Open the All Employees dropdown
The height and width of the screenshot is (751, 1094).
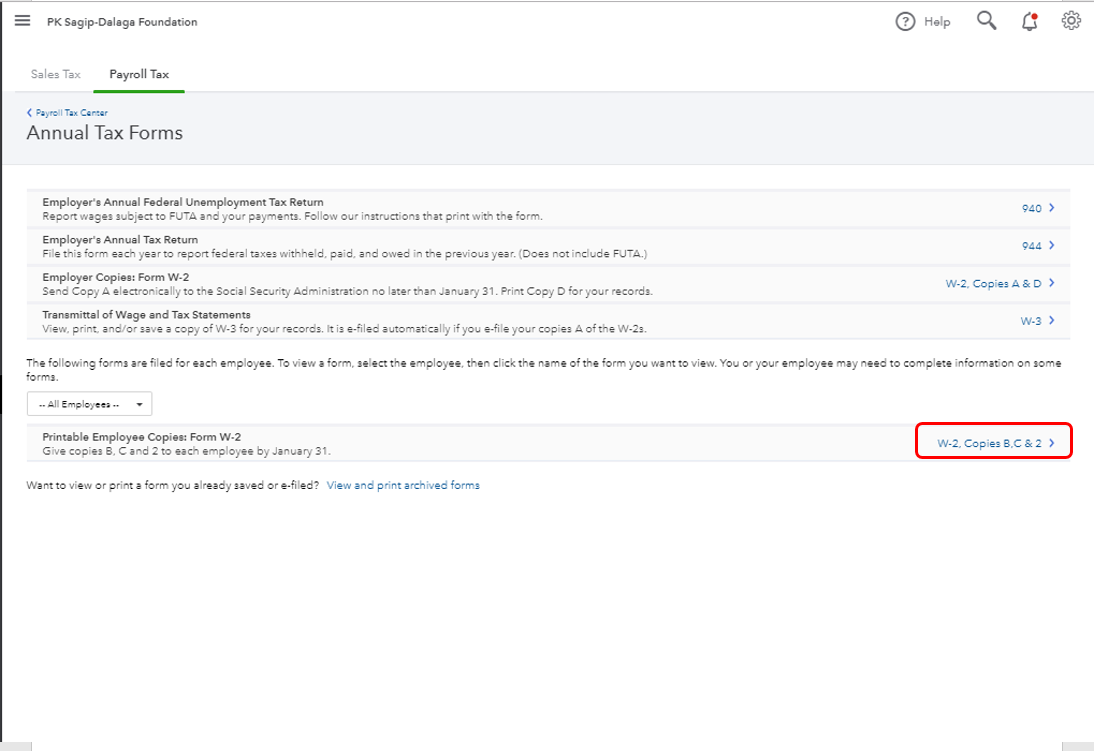[x=89, y=404]
